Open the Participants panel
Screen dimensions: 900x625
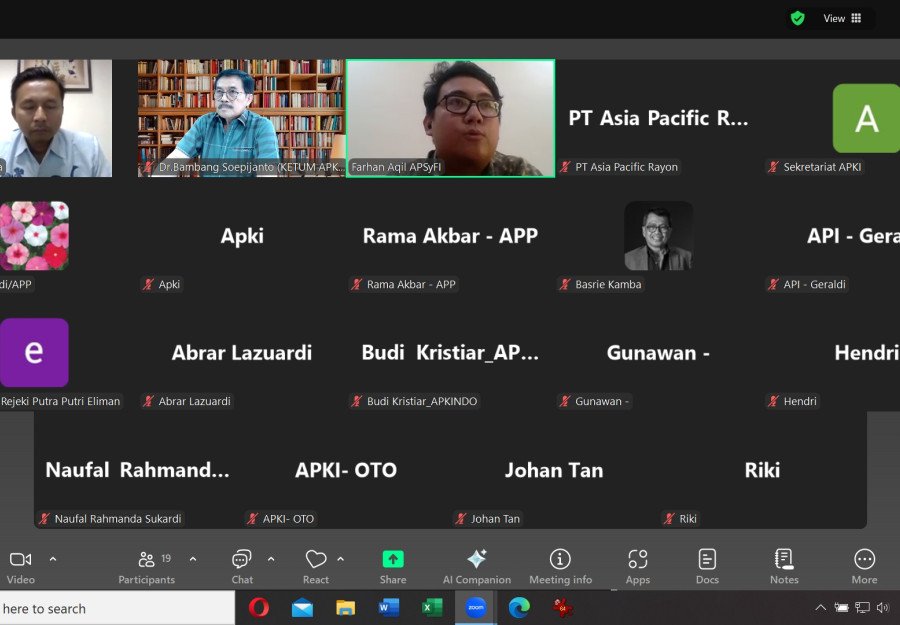pyautogui.click(x=146, y=568)
